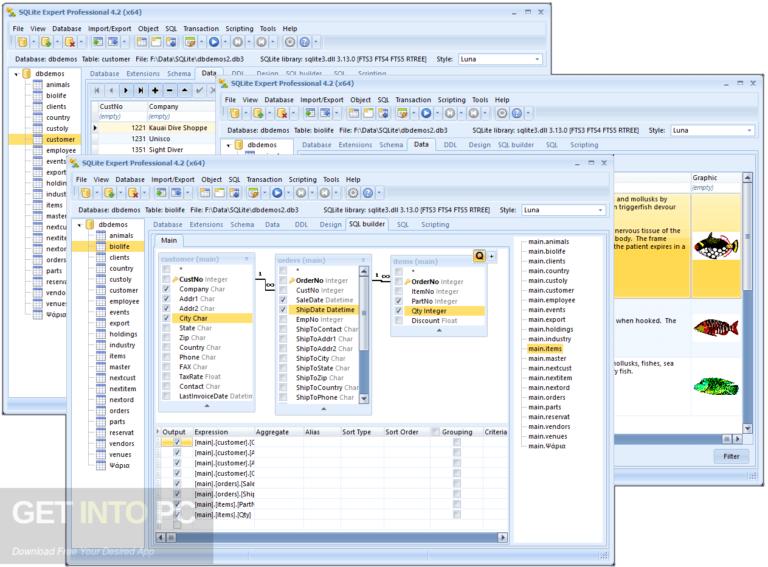This screenshot has width=768, height=567.
Task: Click next record arrow in back window
Action: point(126,90)
